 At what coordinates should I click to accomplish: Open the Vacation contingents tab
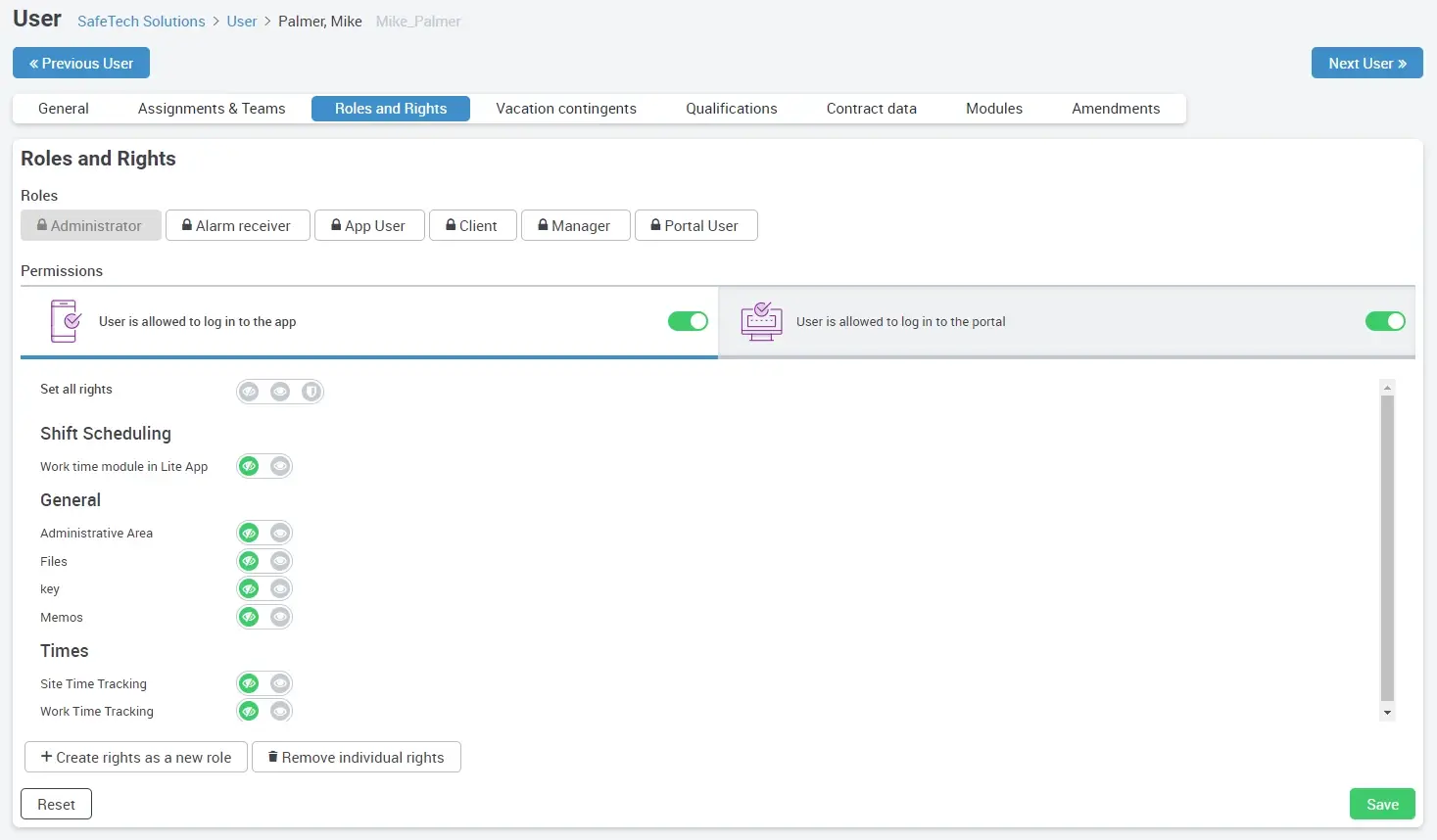[x=565, y=109]
